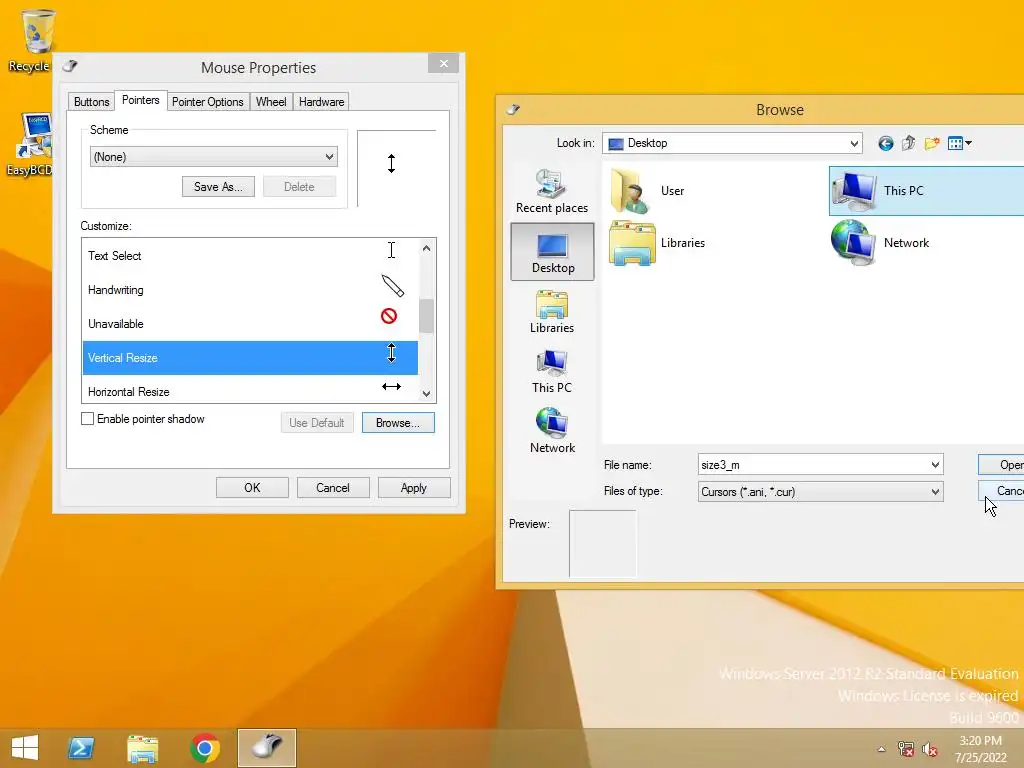Click the Start button on taskbar
The image size is (1024, 768).
[x=25, y=748]
